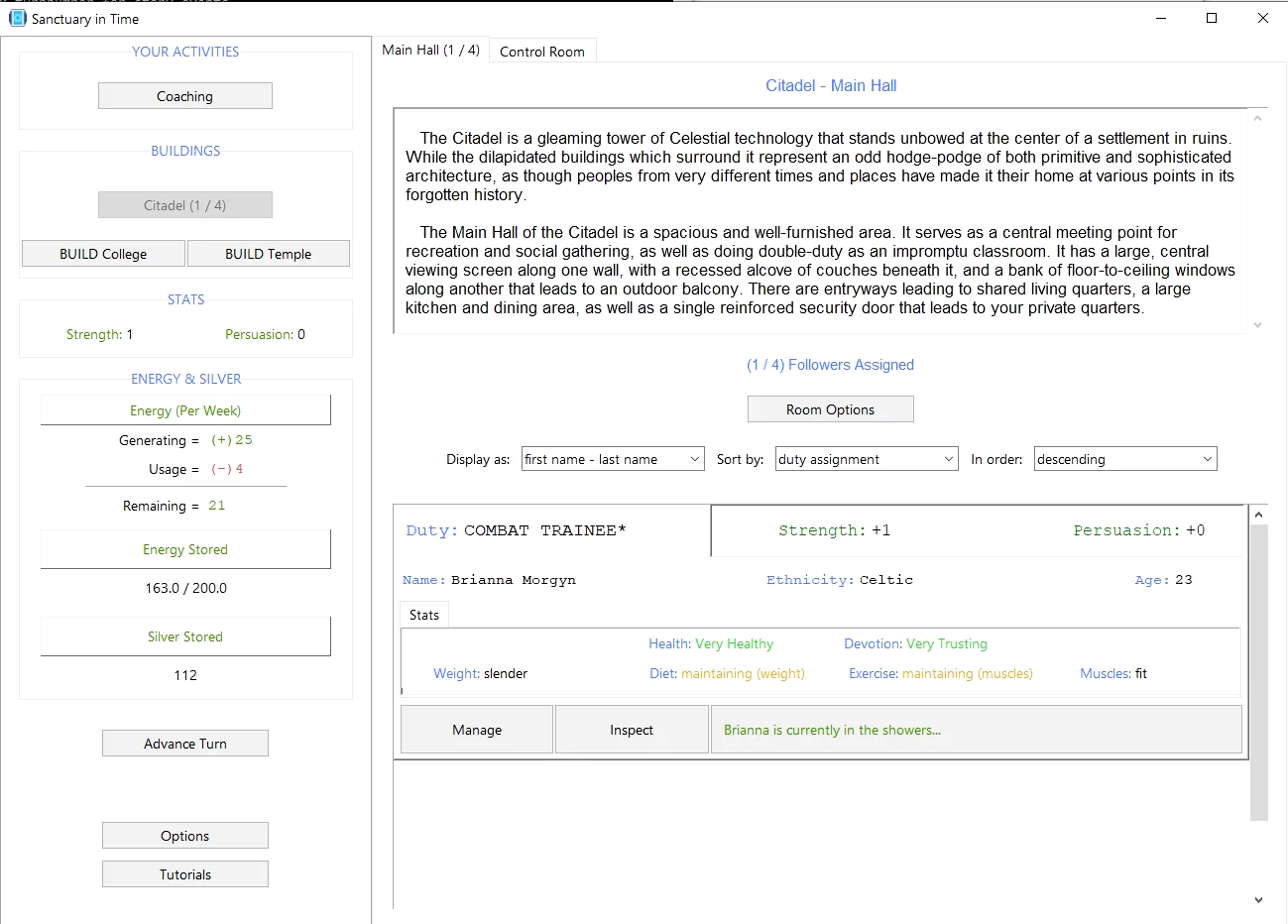Click the Sanctuary in Time app icon

18,18
